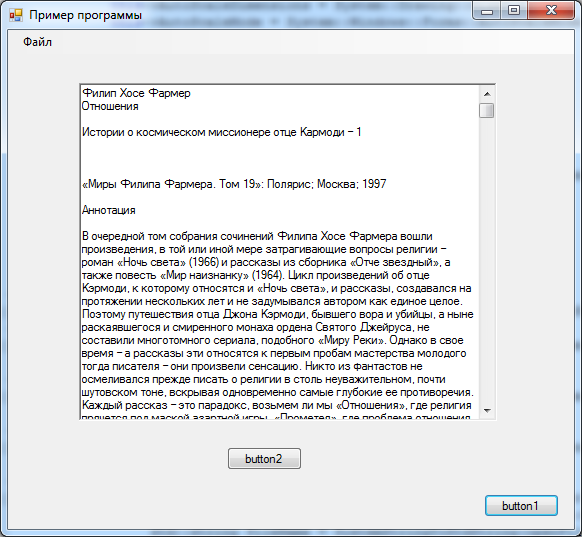Minimize the Пример программы window
Image resolution: width=582 pixels, height=537 pixels.
tap(487, 11)
